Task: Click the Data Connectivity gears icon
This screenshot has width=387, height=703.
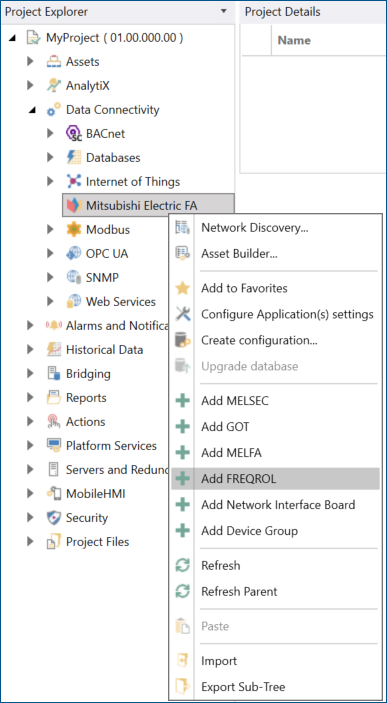Action: 54,110
